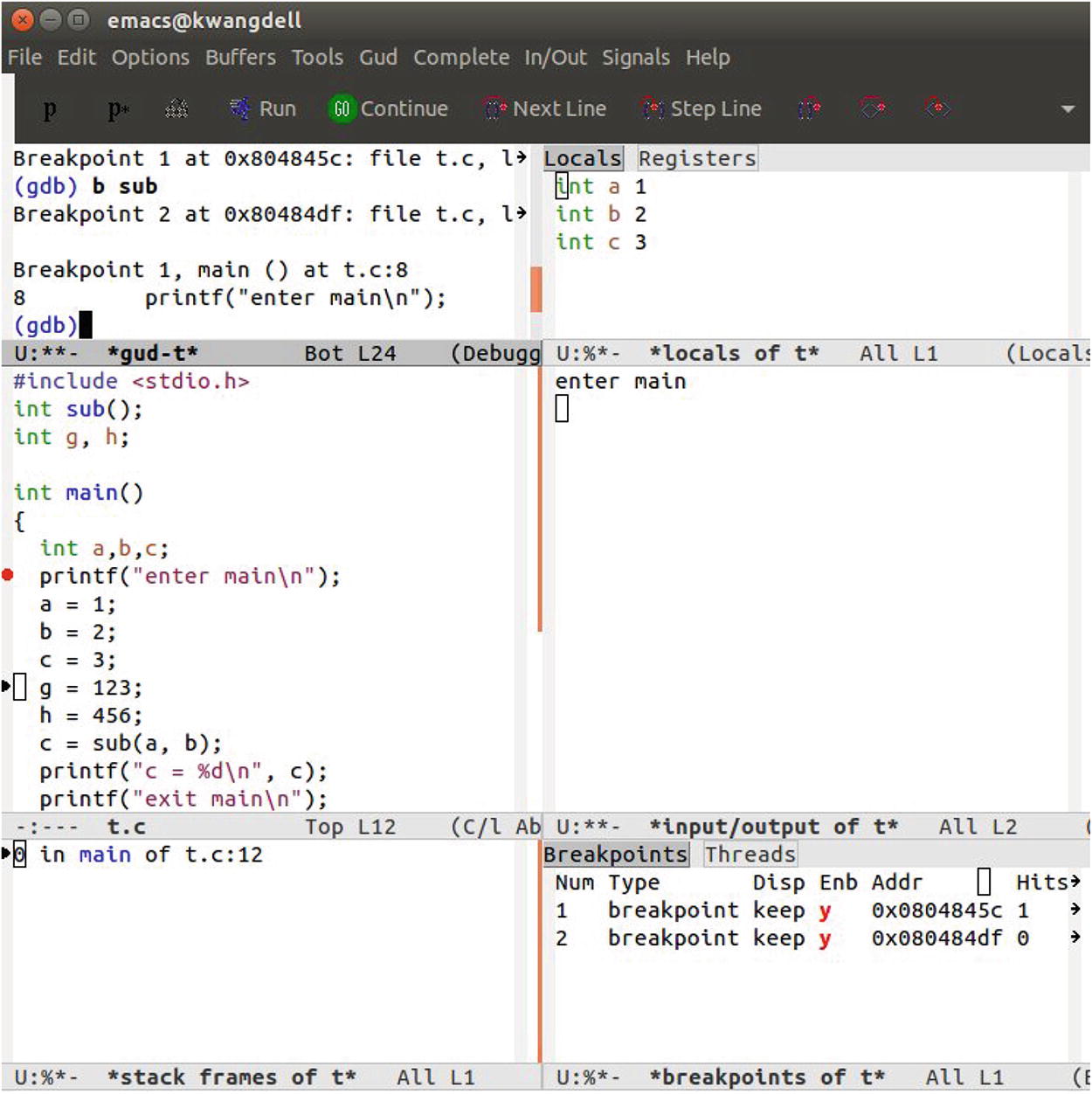
Task: Click the Run toolbar button
Action: [263, 108]
